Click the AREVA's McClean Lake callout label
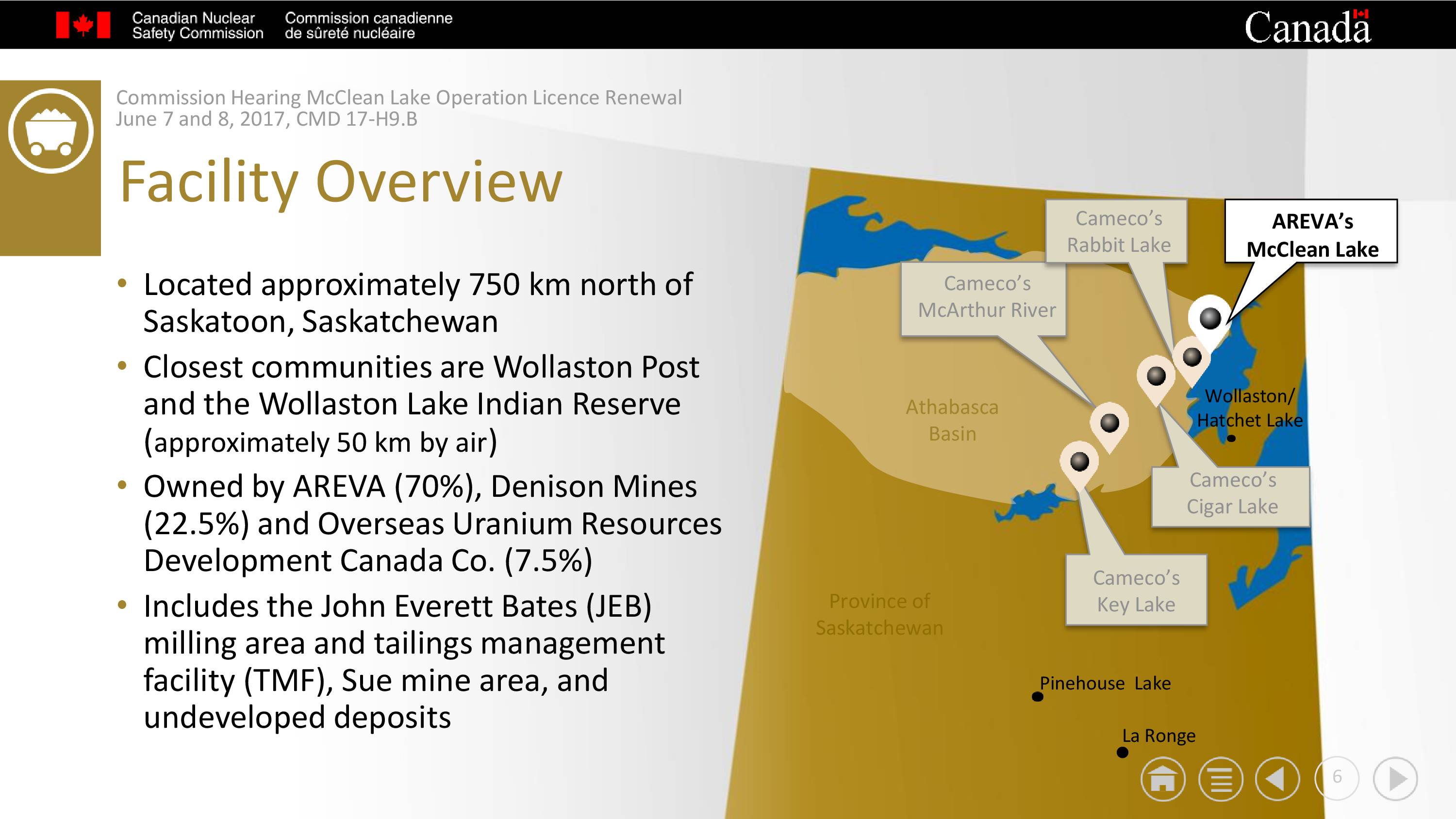The image size is (1456, 819). point(1311,232)
